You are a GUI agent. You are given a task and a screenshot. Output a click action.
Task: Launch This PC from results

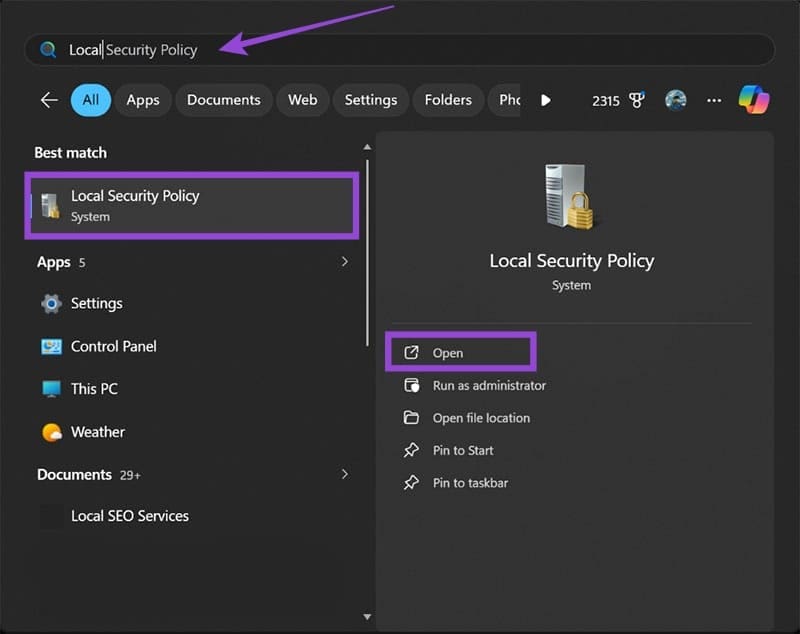pyautogui.click(x=94, y=389)
